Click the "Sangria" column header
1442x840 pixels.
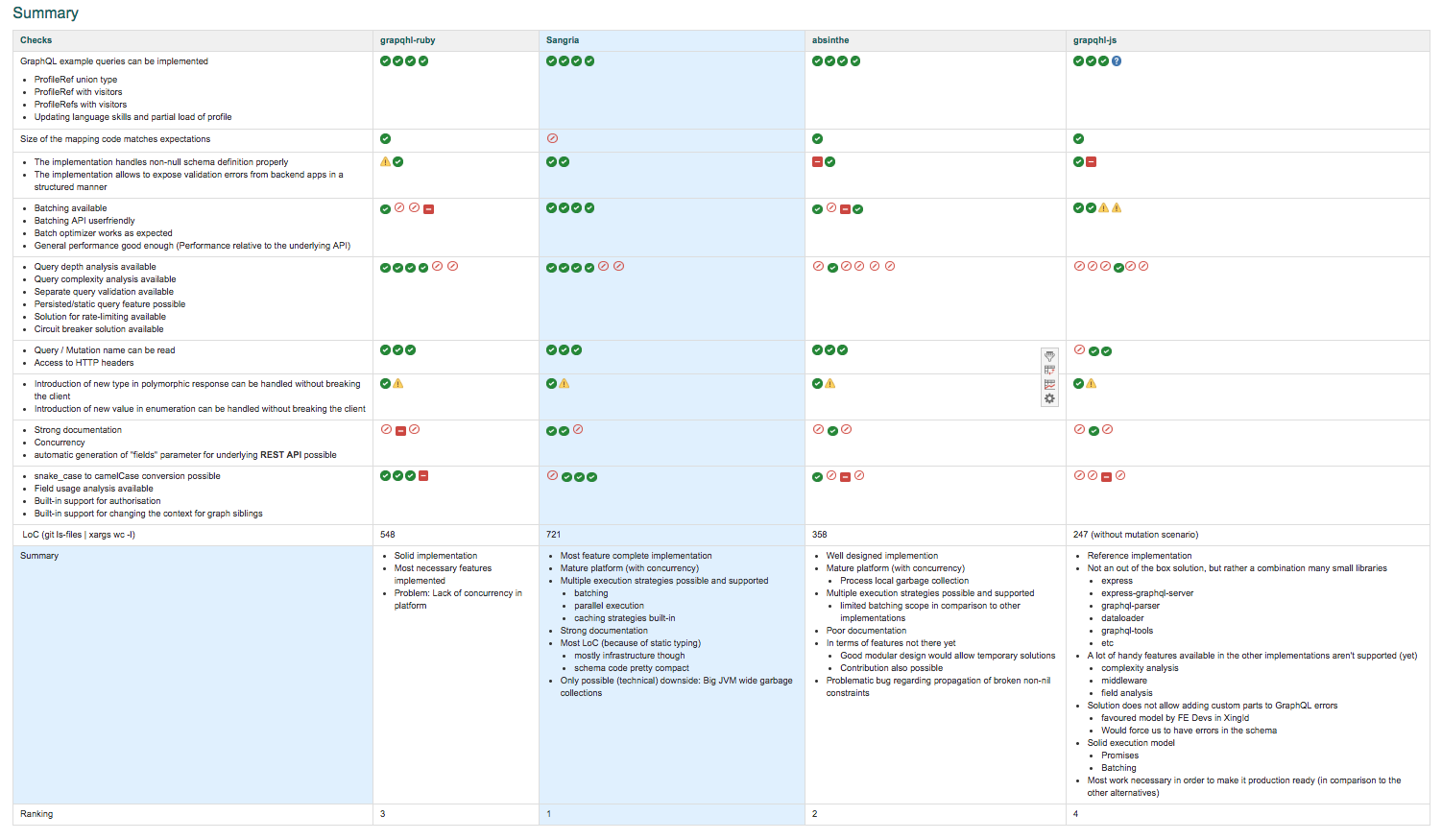(563, 40)
